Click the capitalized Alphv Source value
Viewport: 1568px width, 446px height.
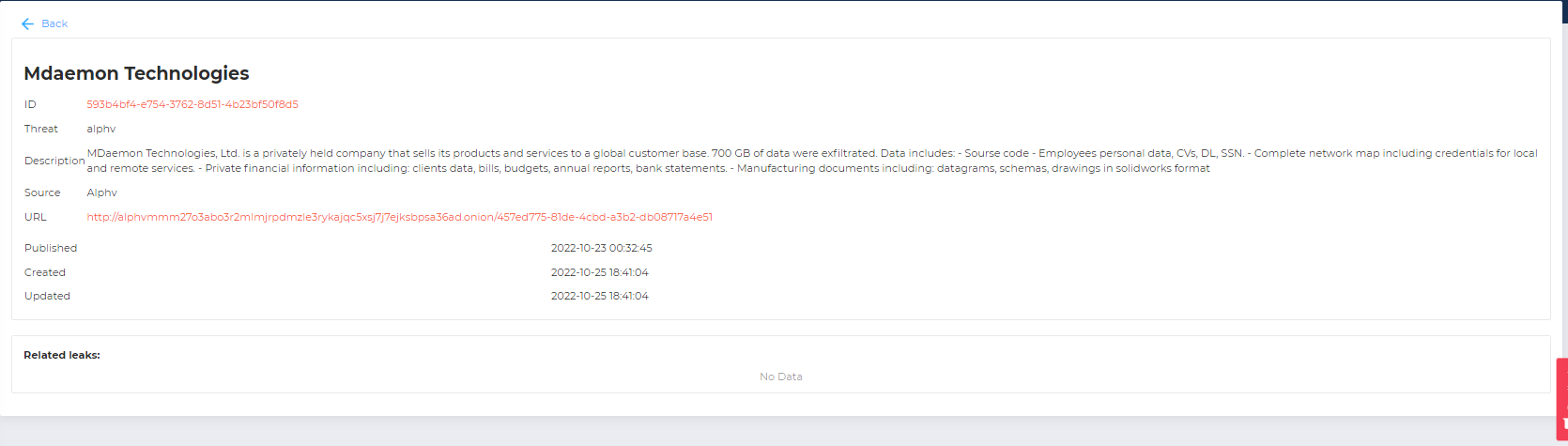[102, 192]
